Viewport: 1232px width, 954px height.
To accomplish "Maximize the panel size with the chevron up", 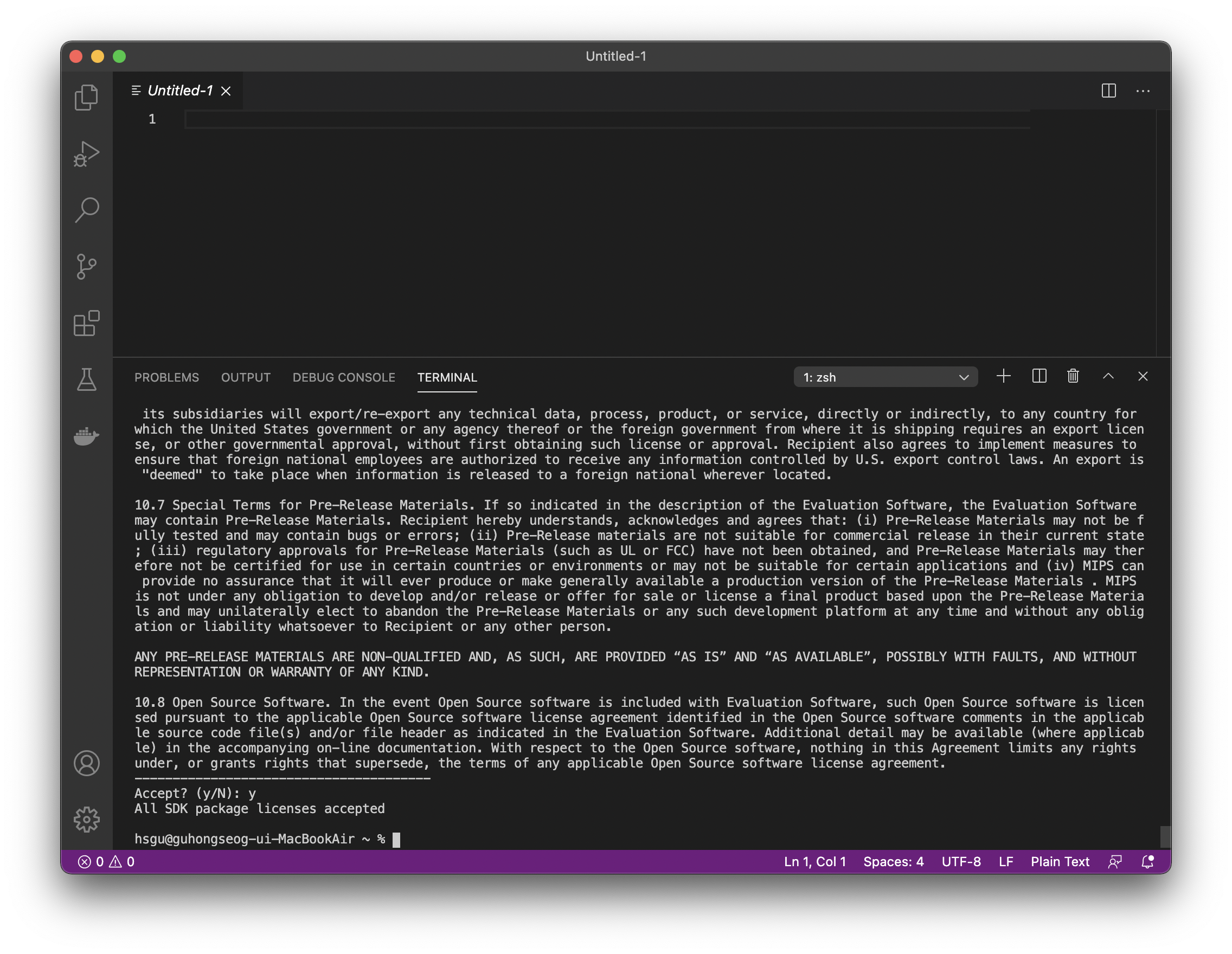I will [1108, 376].
